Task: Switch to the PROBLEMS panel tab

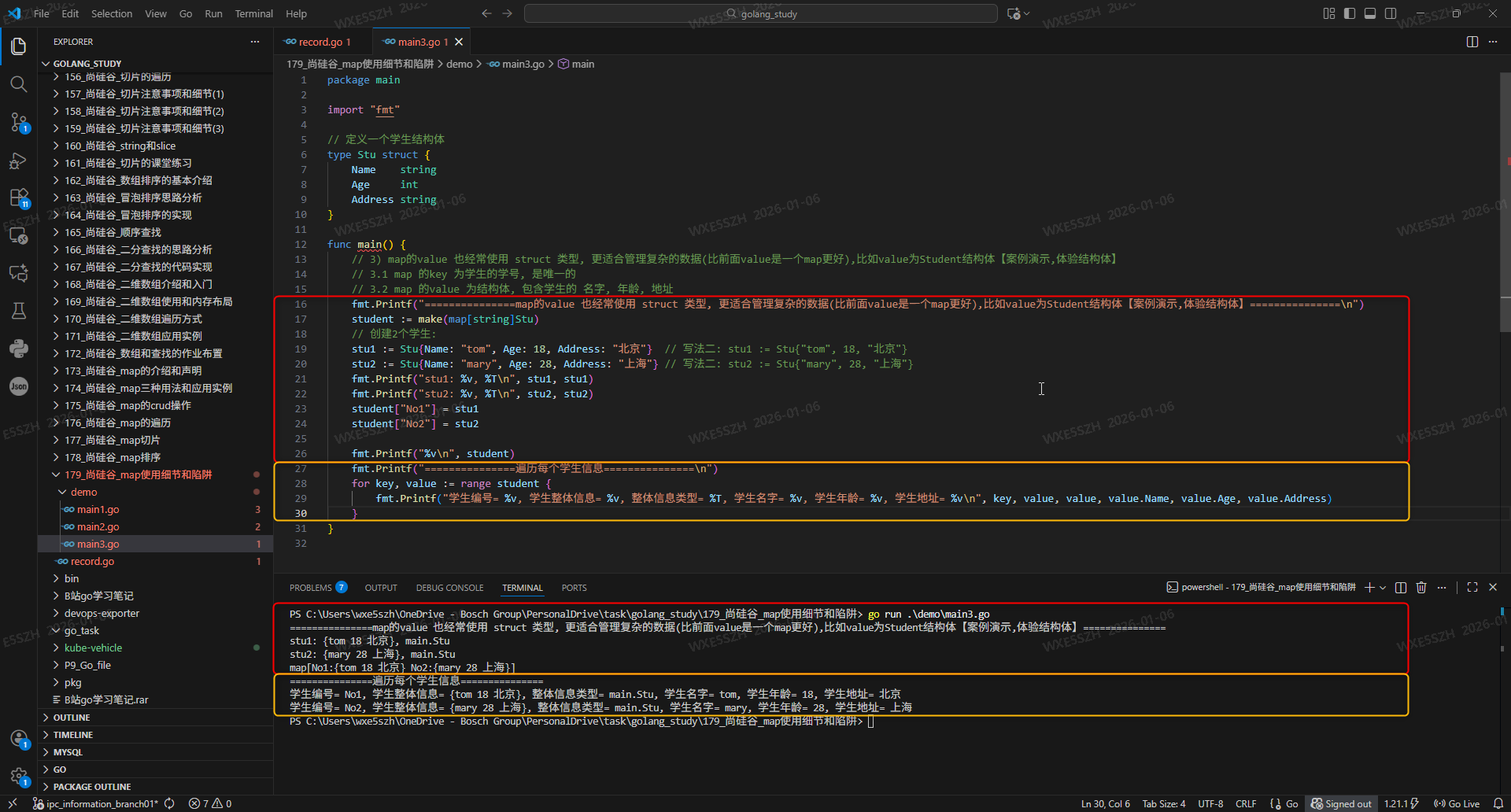Action: 318,588
